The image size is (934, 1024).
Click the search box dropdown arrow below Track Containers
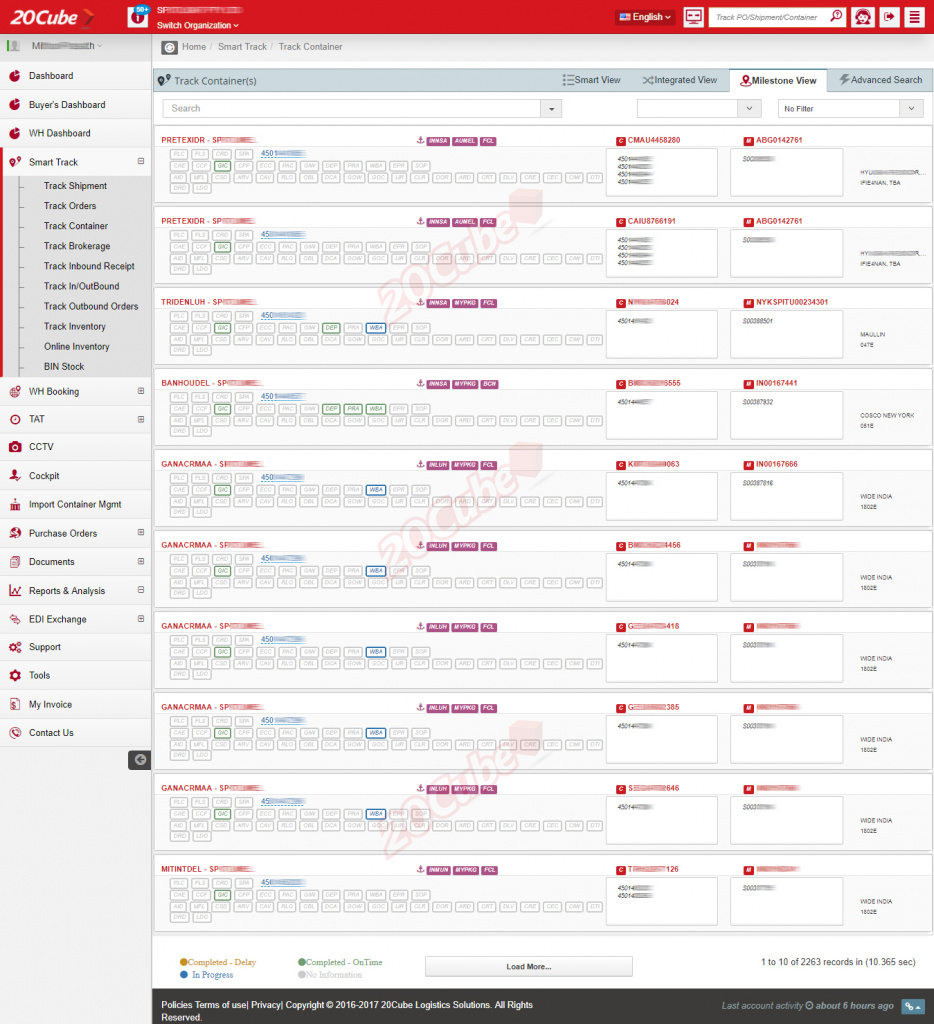click(550, 107)
